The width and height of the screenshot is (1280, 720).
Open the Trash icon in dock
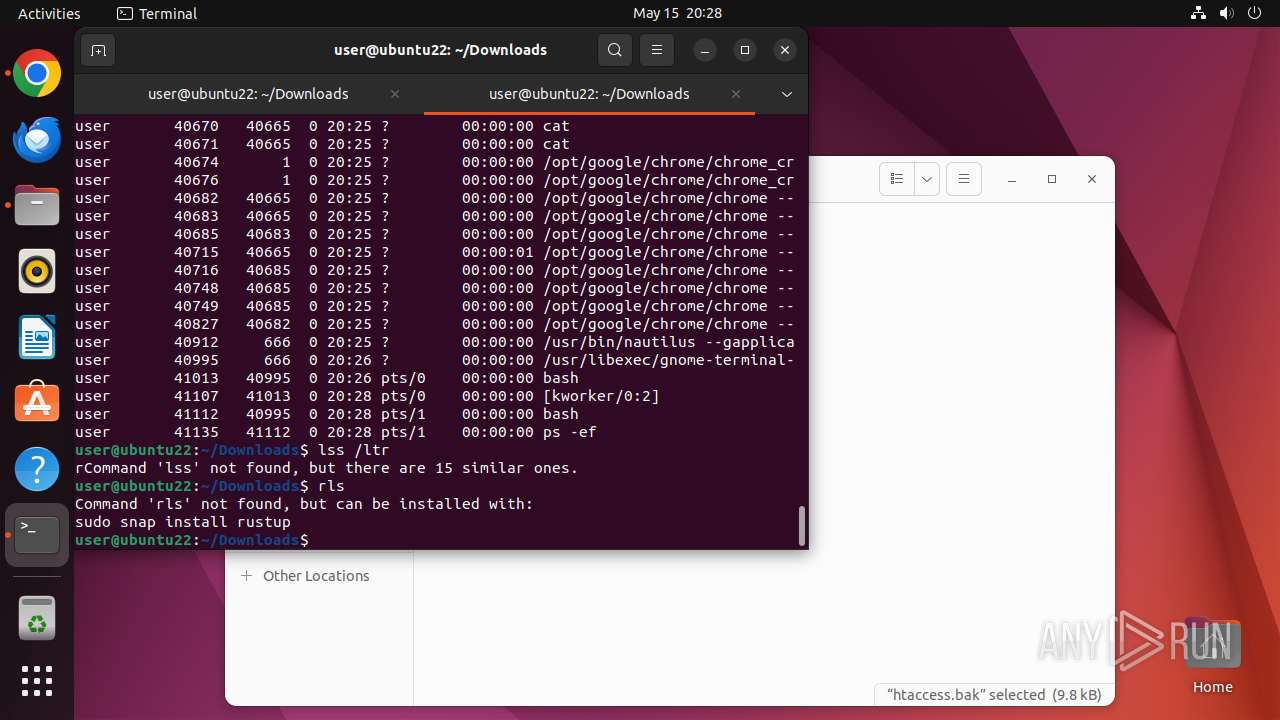37,617
